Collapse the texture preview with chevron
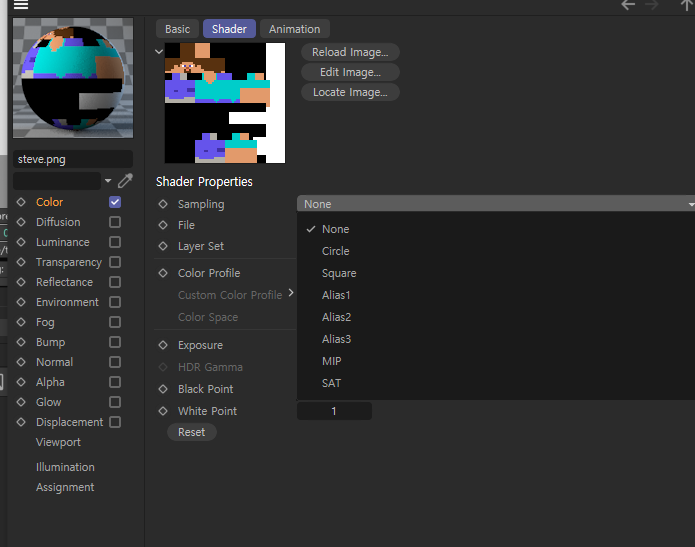The width and height of the screenshot is (695, 547). tap(159, 52)
